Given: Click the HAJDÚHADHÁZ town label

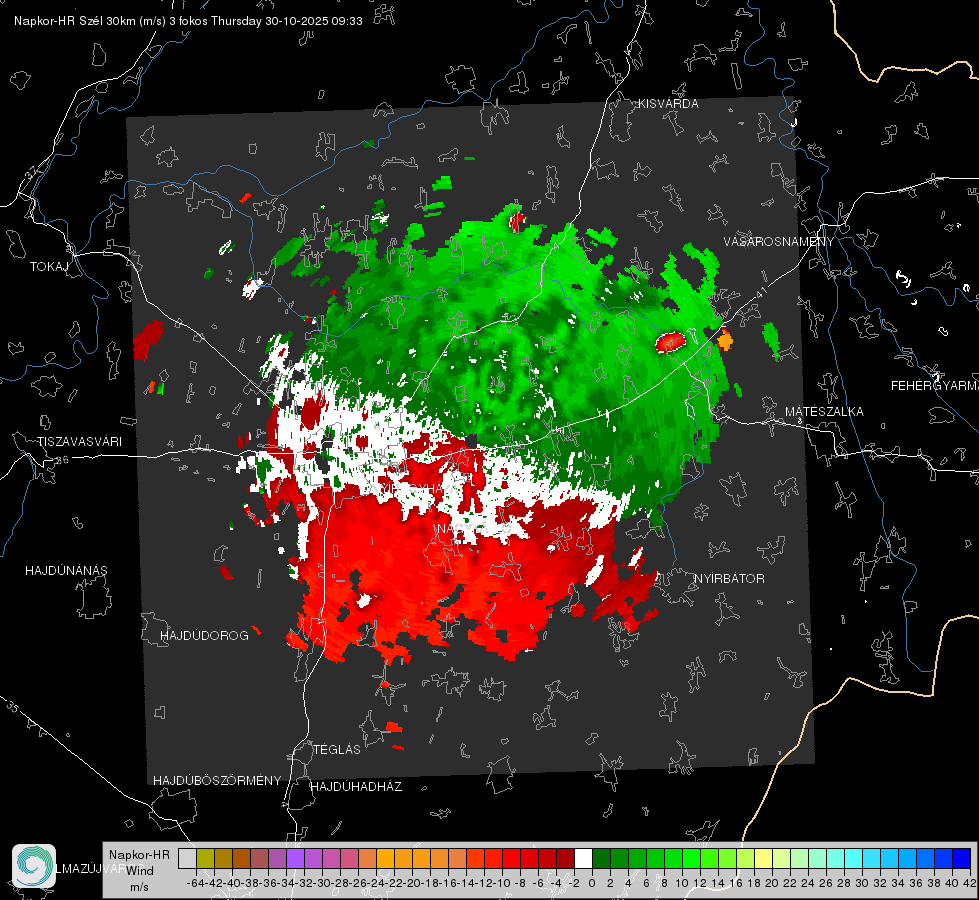Looking at the screenshot, I should [356, 787].
